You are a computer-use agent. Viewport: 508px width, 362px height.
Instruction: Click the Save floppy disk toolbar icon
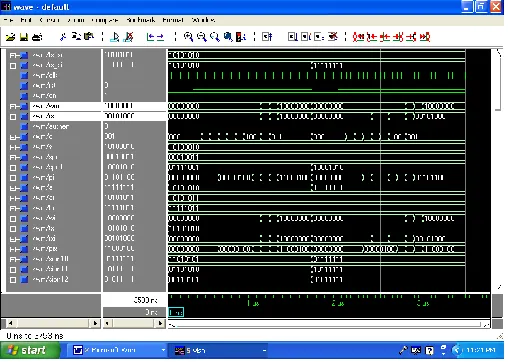tap(24, 37)
